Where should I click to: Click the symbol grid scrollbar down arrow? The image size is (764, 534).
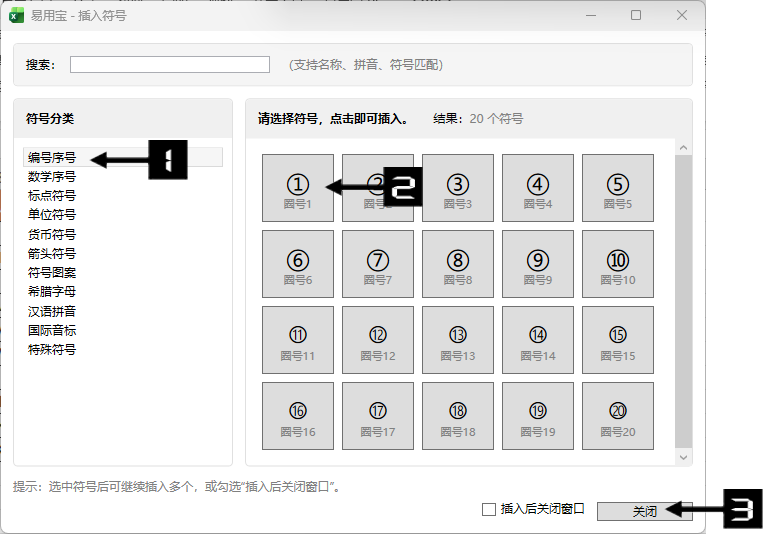tap(684, 457)
